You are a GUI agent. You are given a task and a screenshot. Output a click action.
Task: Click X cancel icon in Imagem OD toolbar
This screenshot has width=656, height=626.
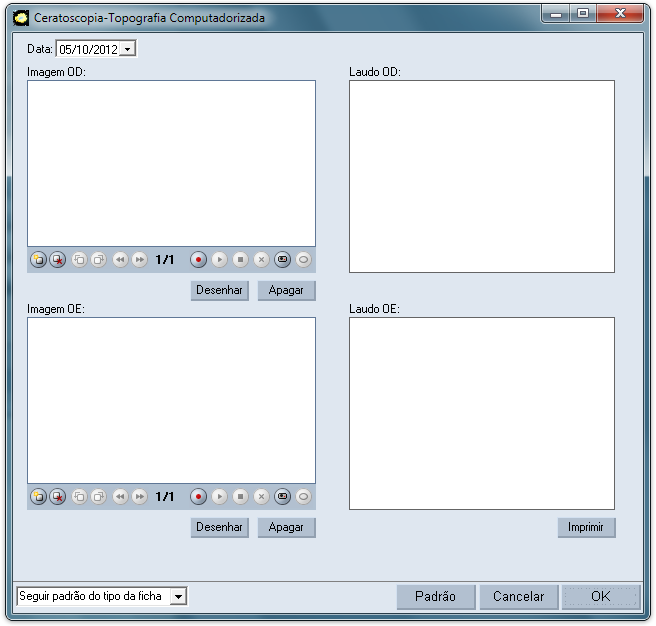click(261, 260)
